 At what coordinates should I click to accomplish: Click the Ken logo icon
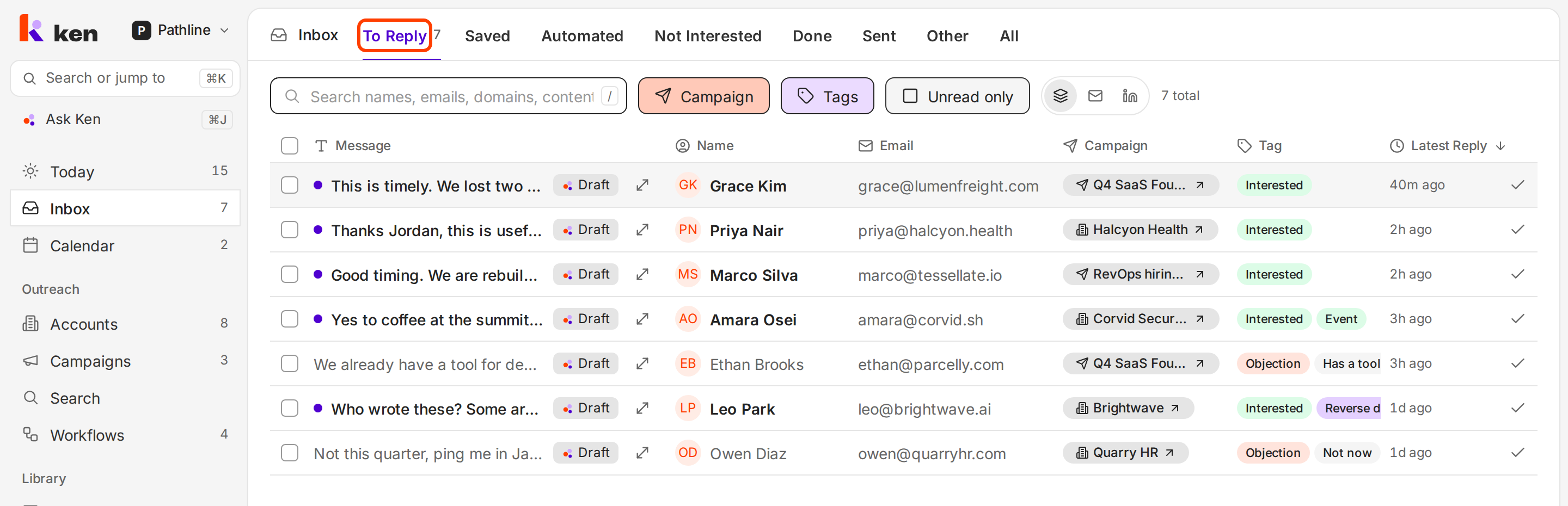tap(31, 29)
